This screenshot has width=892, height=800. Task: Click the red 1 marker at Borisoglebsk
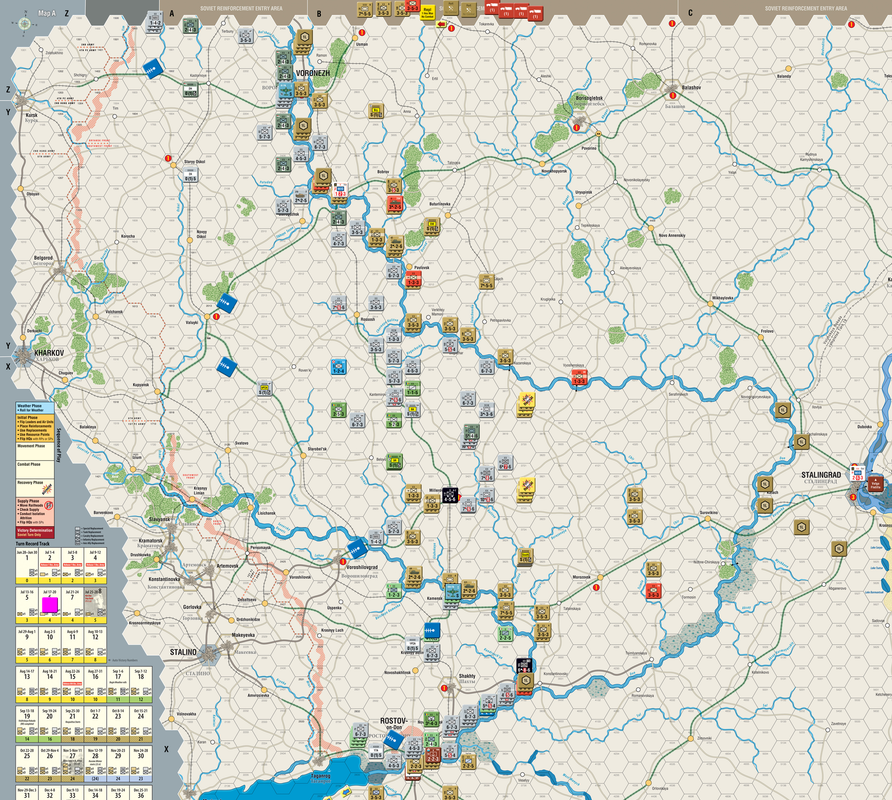click(x=576, y=127)
